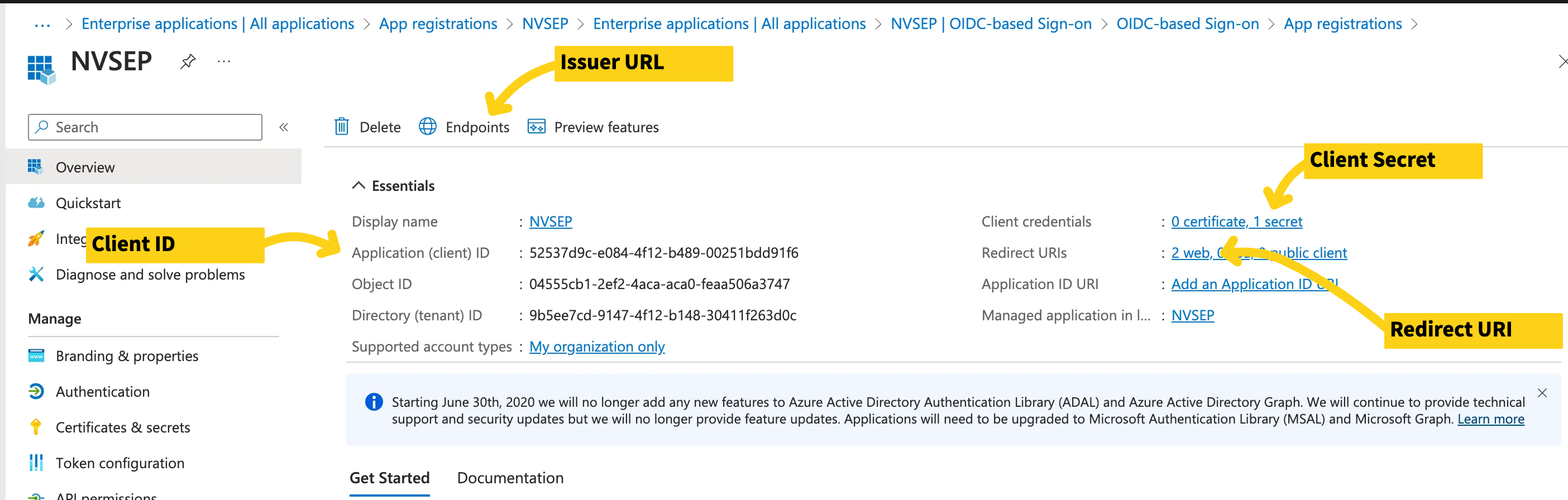
Task: Select Overview in the sidebar
Action: pyautogui.click(x=154, y=167)
